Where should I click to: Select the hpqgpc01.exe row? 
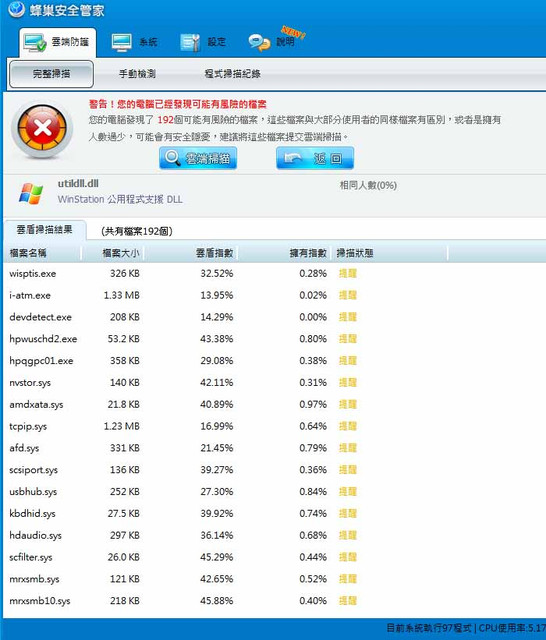(274, 361)
